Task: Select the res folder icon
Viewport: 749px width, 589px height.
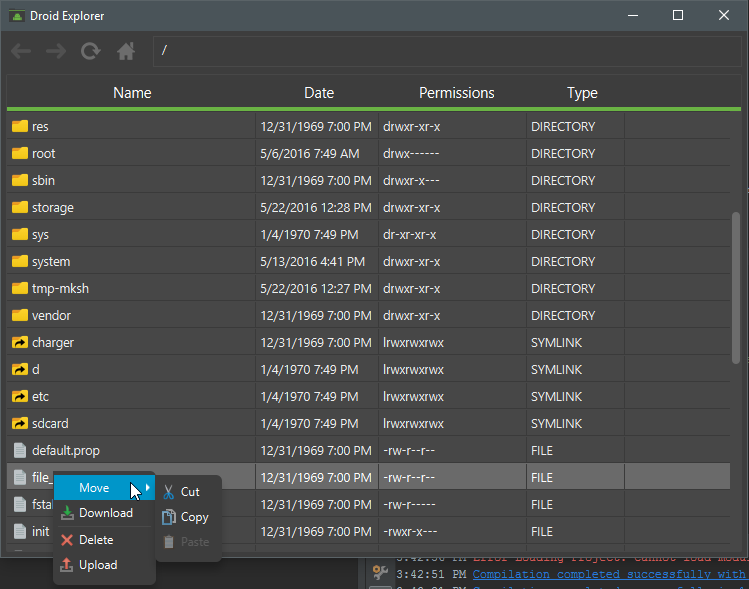Action: (20, 126)
